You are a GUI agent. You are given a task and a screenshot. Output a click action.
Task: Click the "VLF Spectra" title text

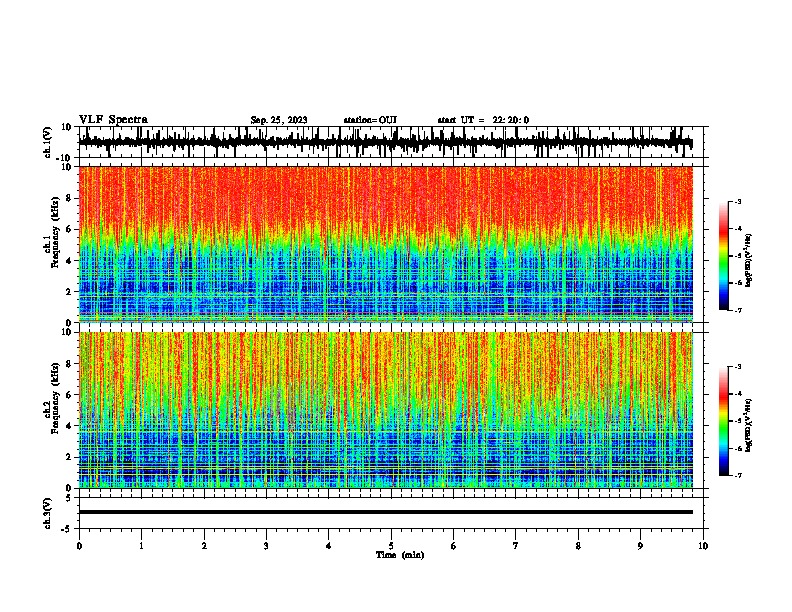click(x=113, y=120)
